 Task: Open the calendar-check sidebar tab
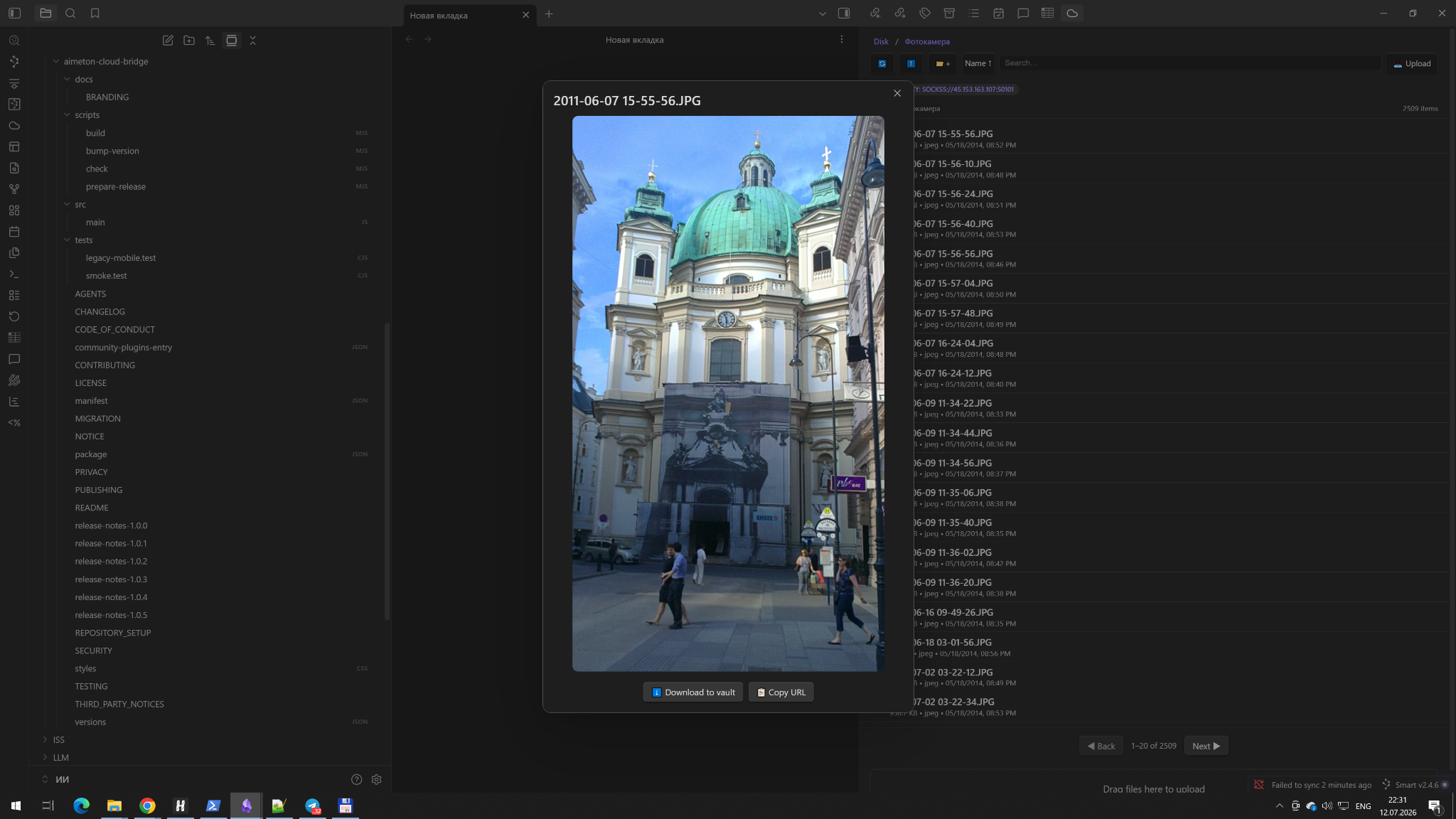999,14
